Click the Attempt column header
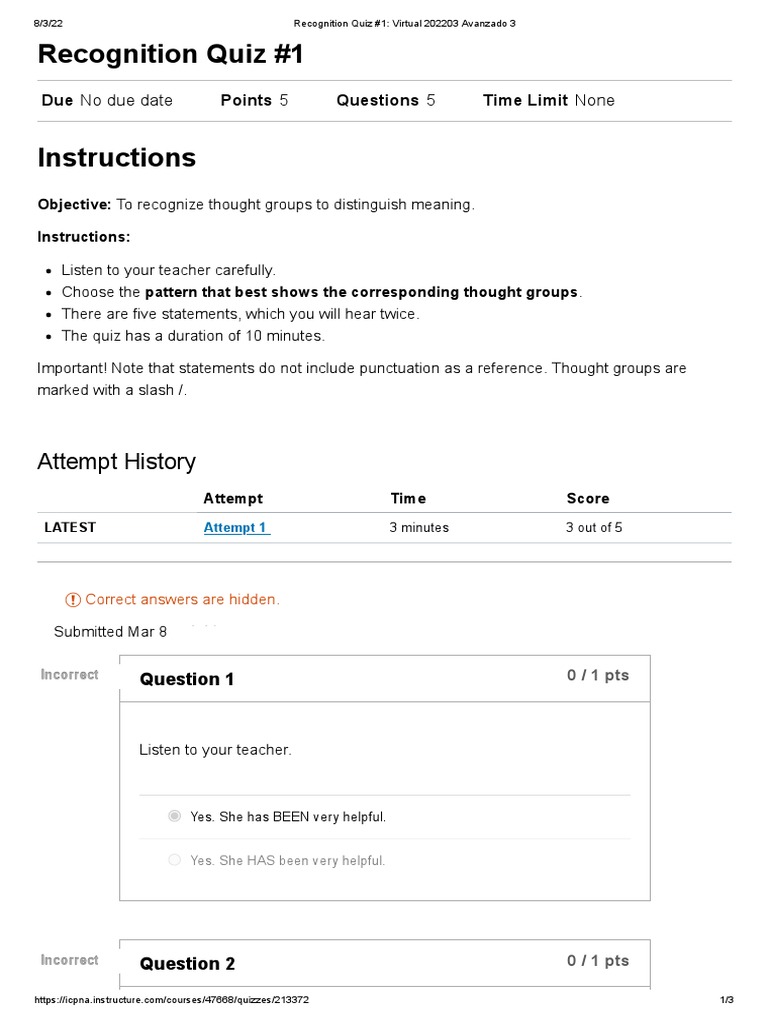Screen dimensions: 768x1024 pyautogui.click(x=233, y=498)
